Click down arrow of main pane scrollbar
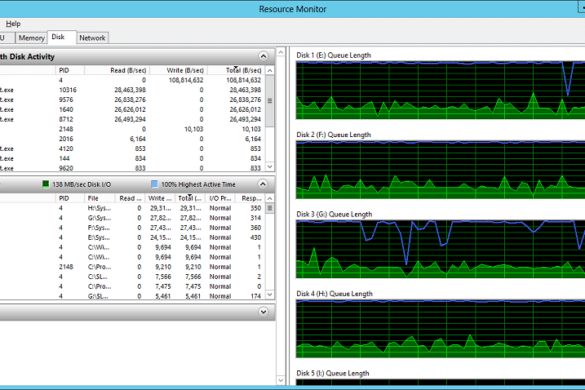This screenshot has height=390, width=585. coord(281,380)
